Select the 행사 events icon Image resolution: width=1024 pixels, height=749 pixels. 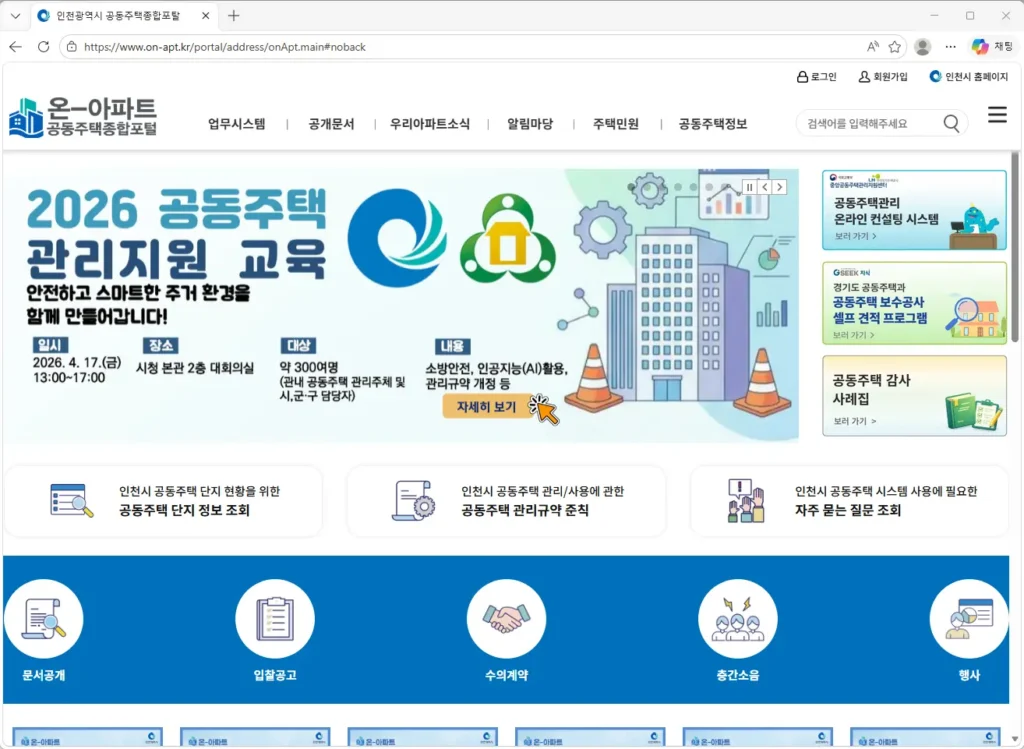[x=968, y=616]
